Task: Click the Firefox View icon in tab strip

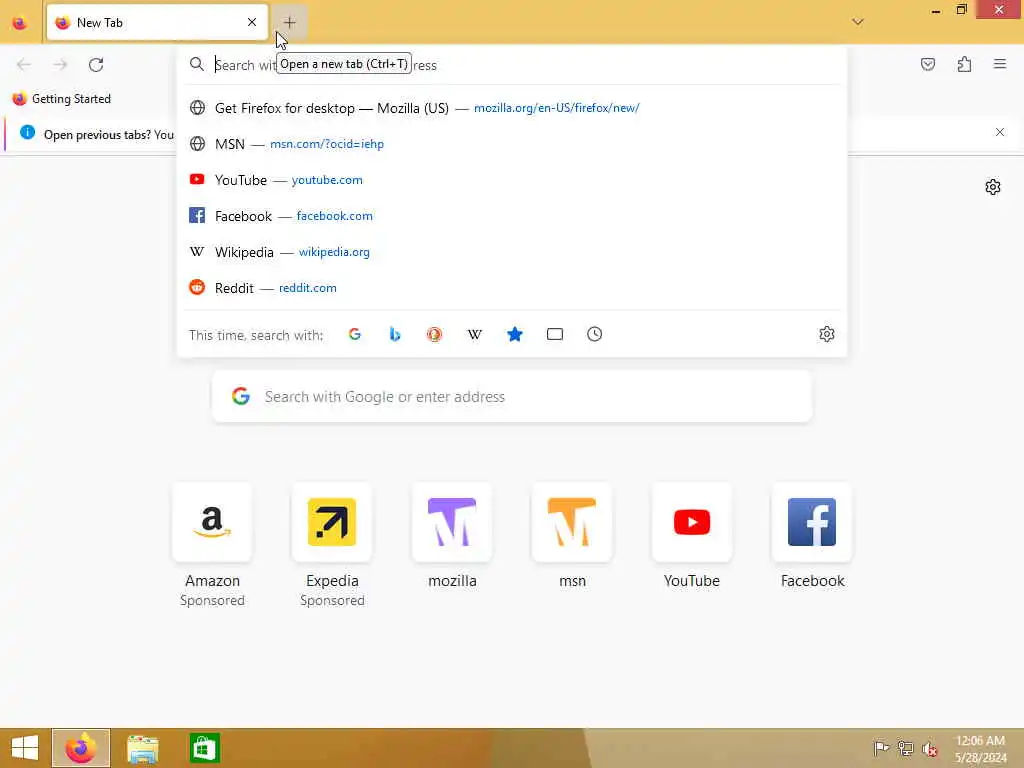Action: point(20,23)
